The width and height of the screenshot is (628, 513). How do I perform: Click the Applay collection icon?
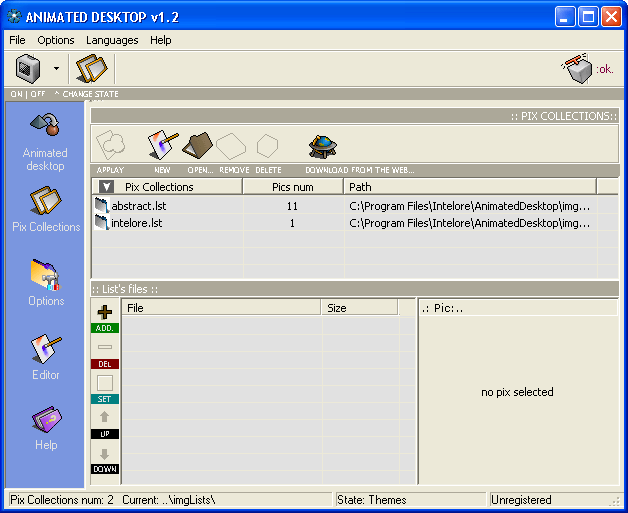(x=110, y=145)
